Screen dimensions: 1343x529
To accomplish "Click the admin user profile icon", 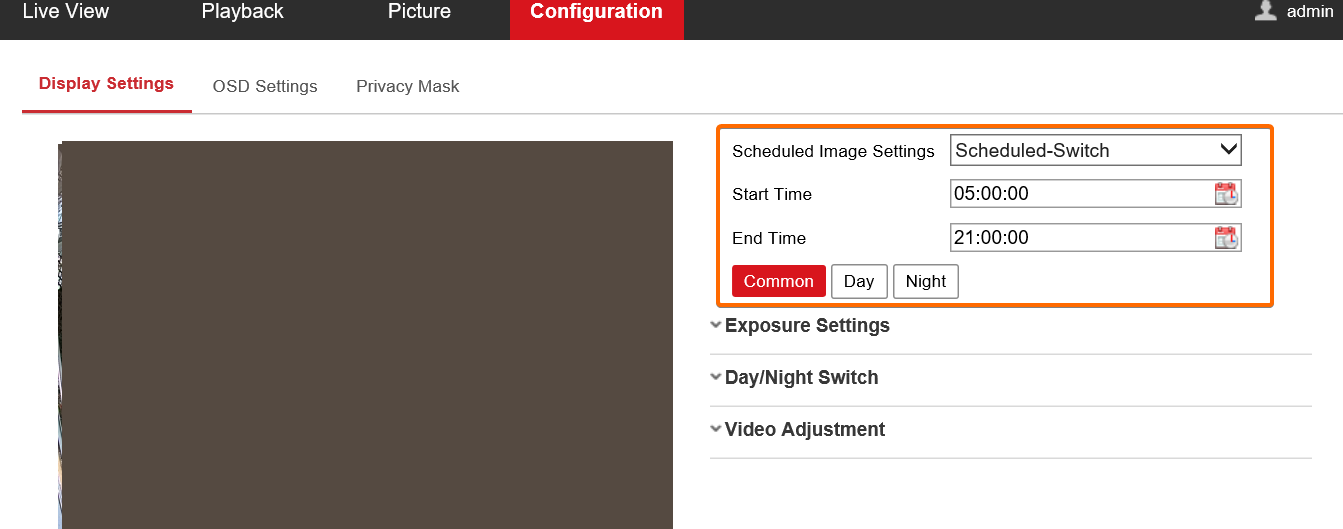I will coord(1266,11).
